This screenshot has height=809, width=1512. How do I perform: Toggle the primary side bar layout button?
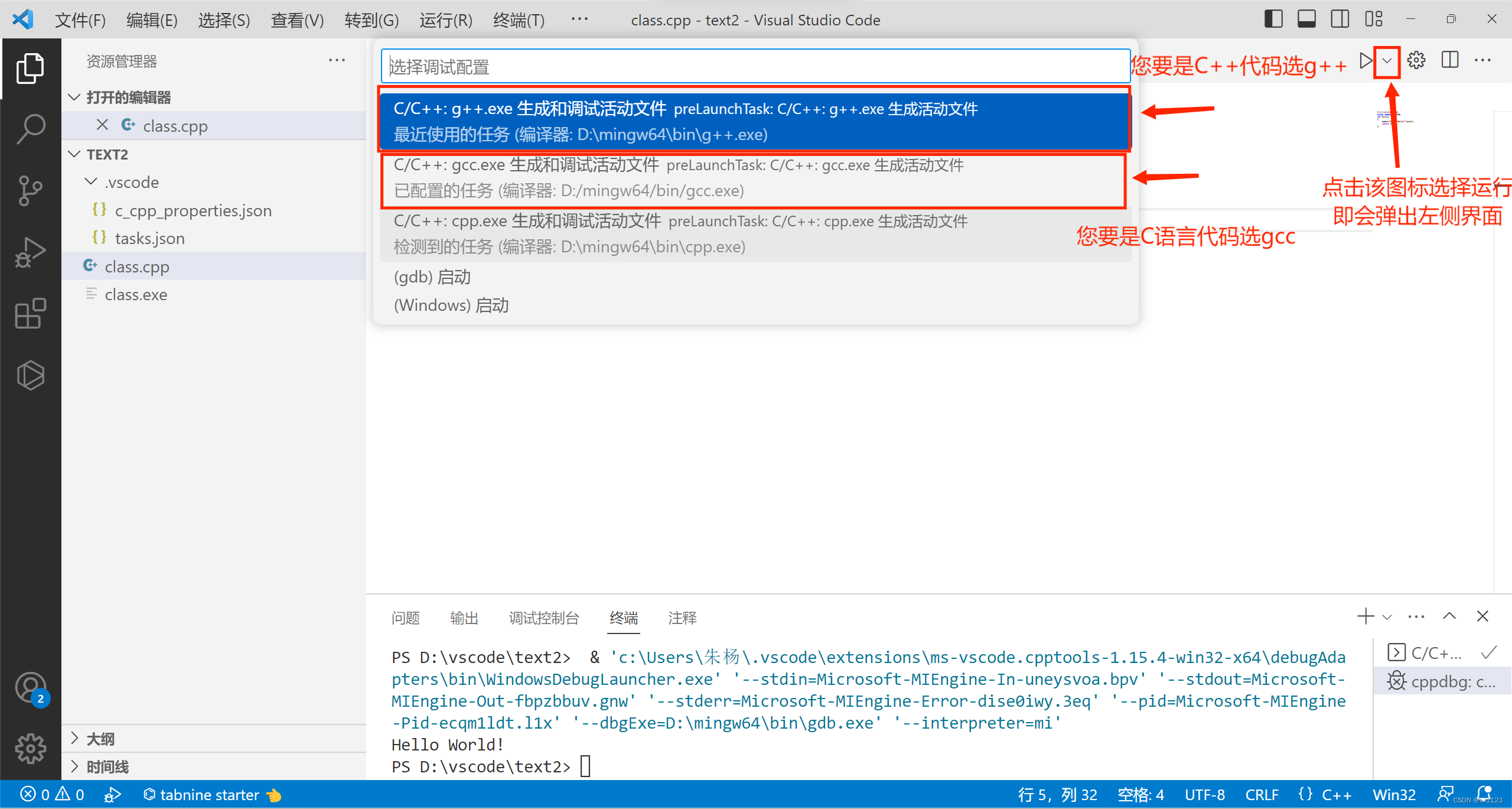coord(1273,20)
